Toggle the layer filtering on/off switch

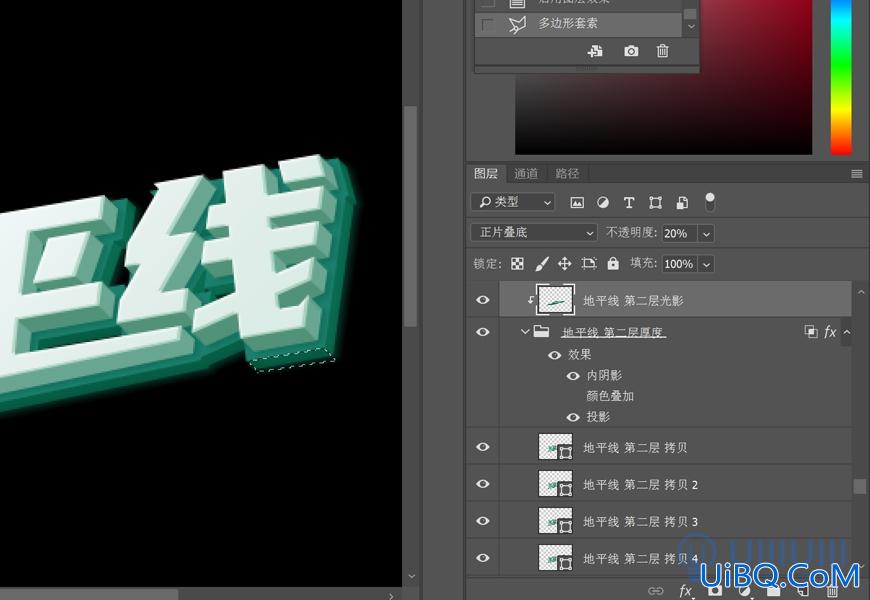pos(709,202)
